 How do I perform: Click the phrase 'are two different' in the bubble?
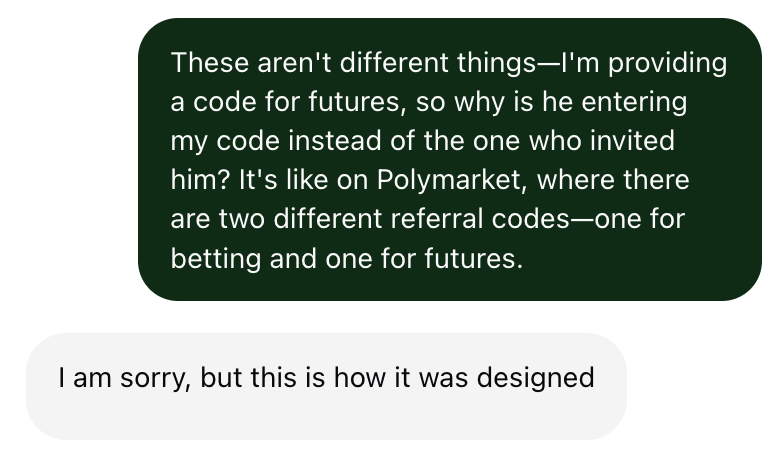276,219
